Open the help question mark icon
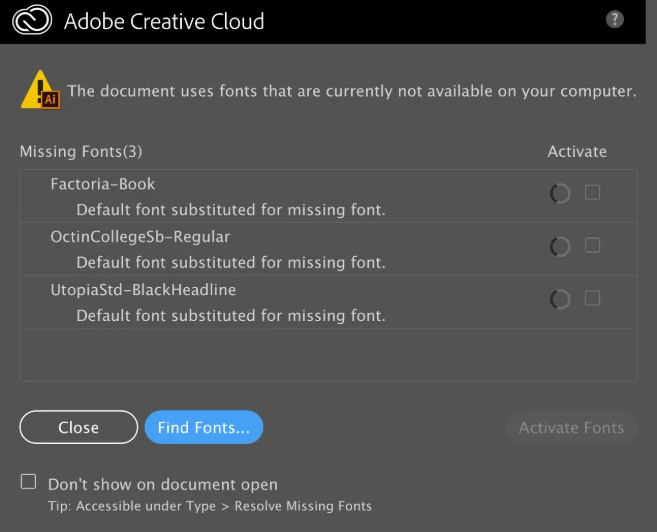657x532 pixels. 615,19
